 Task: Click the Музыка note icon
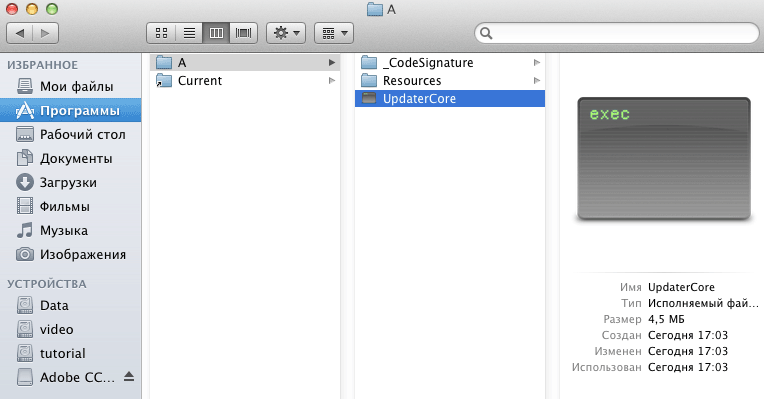tap(25, 230)
